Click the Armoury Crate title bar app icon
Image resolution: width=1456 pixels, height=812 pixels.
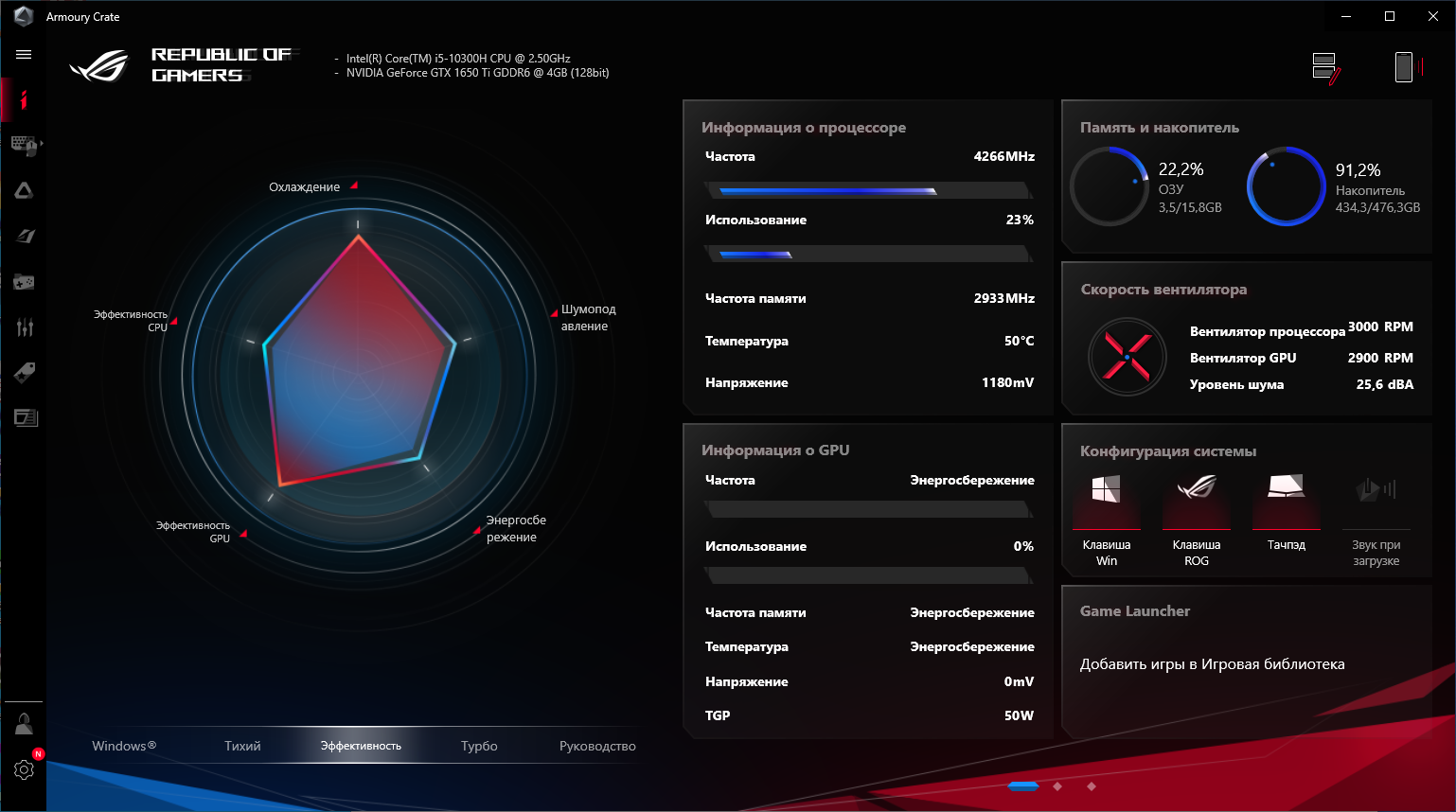24,16
